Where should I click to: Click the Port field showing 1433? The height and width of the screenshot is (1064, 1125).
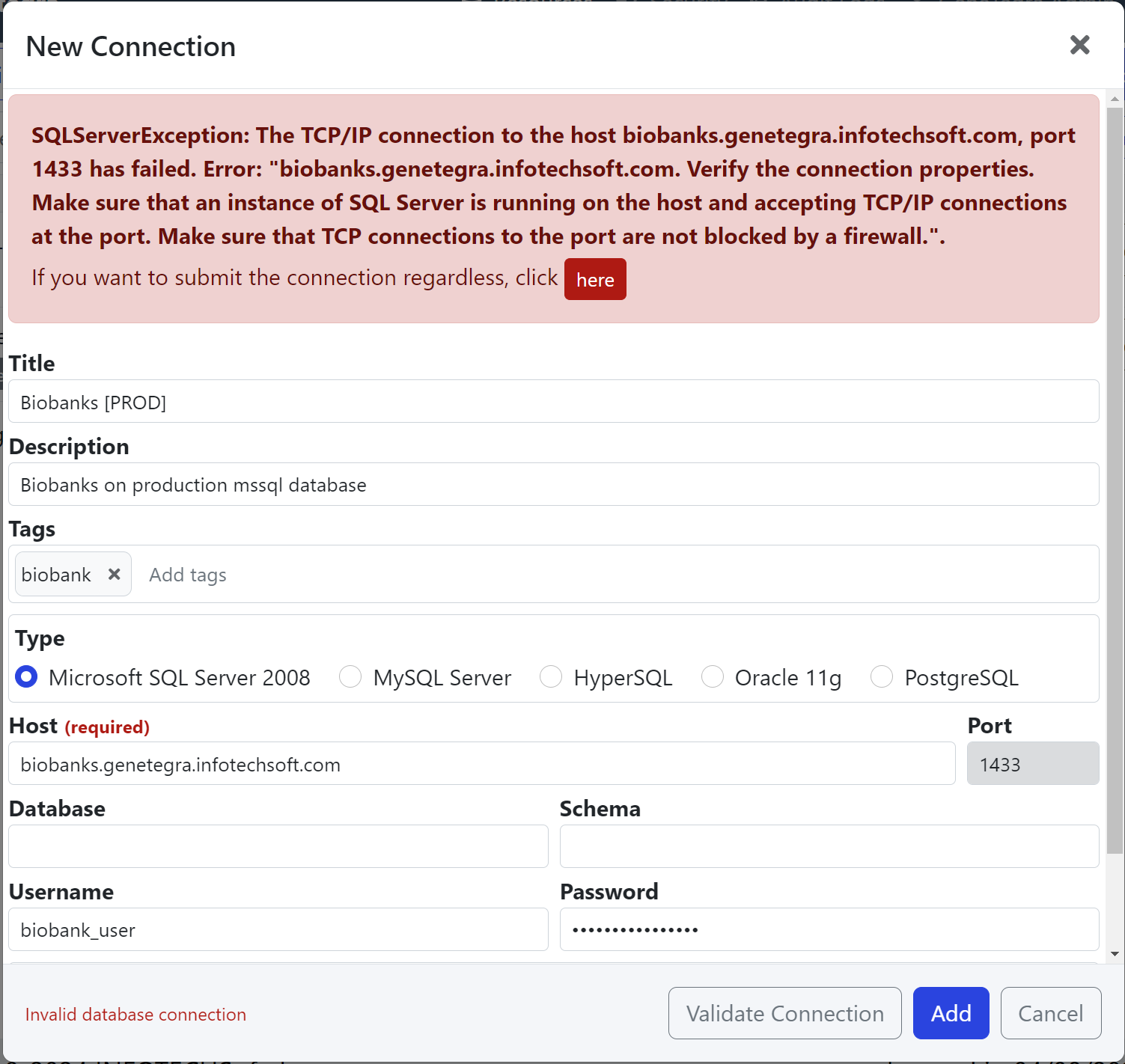coord(1033,764)
